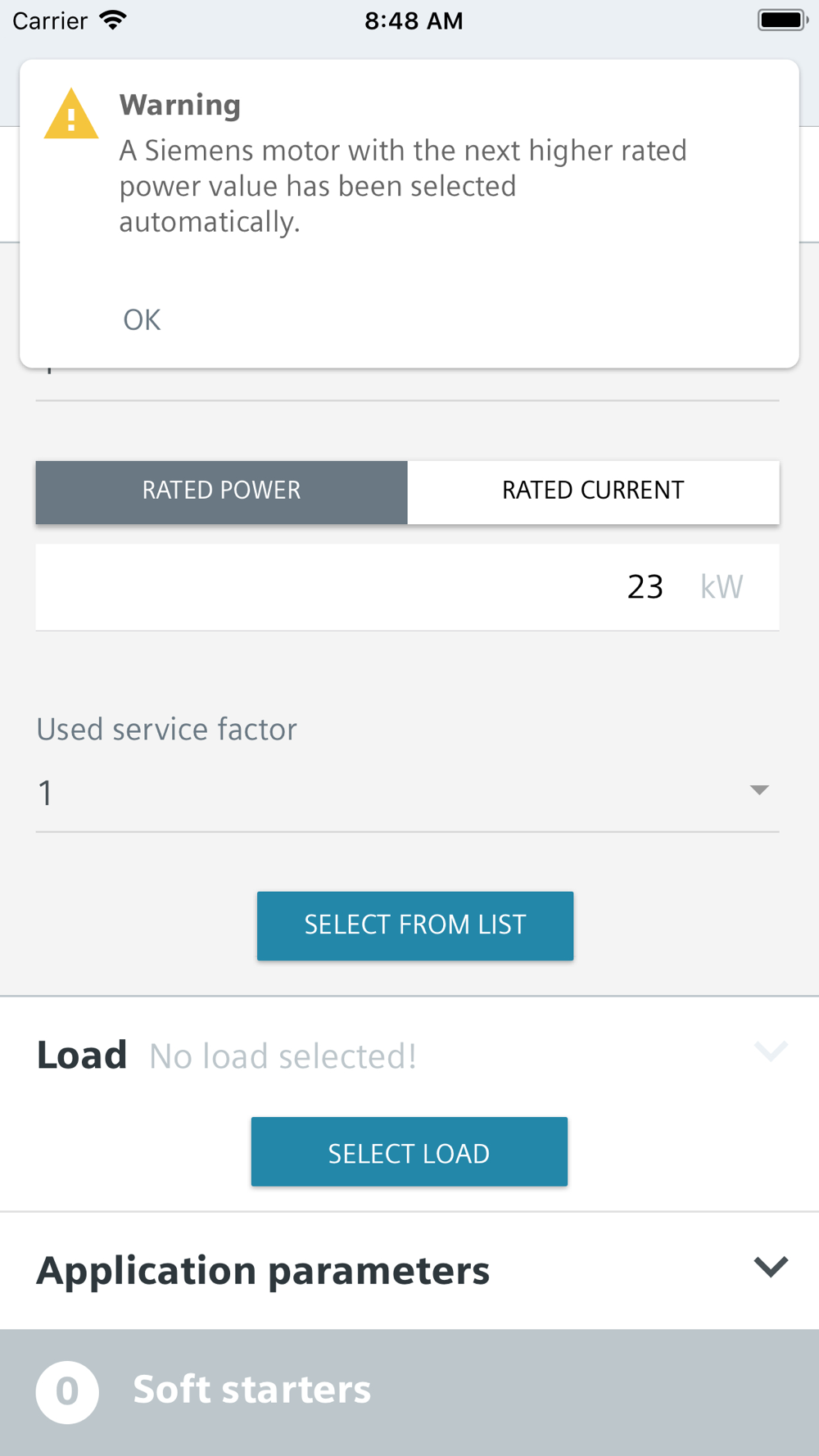The width and height of the screenshot is (819, 1456).
Task: Tap the kW unit label
Action: point(721,586)
